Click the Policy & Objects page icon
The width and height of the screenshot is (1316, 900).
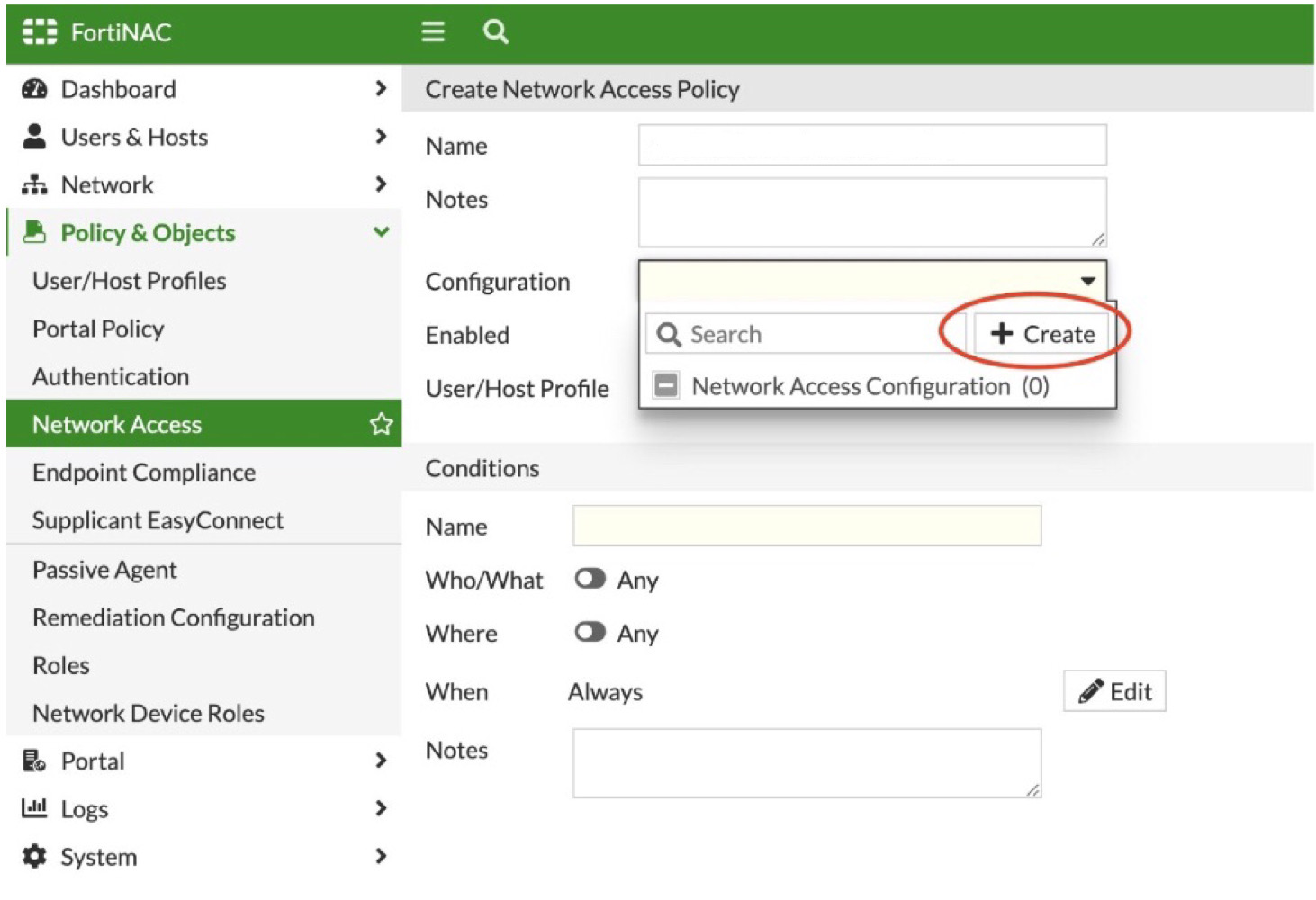click(34, 232)
